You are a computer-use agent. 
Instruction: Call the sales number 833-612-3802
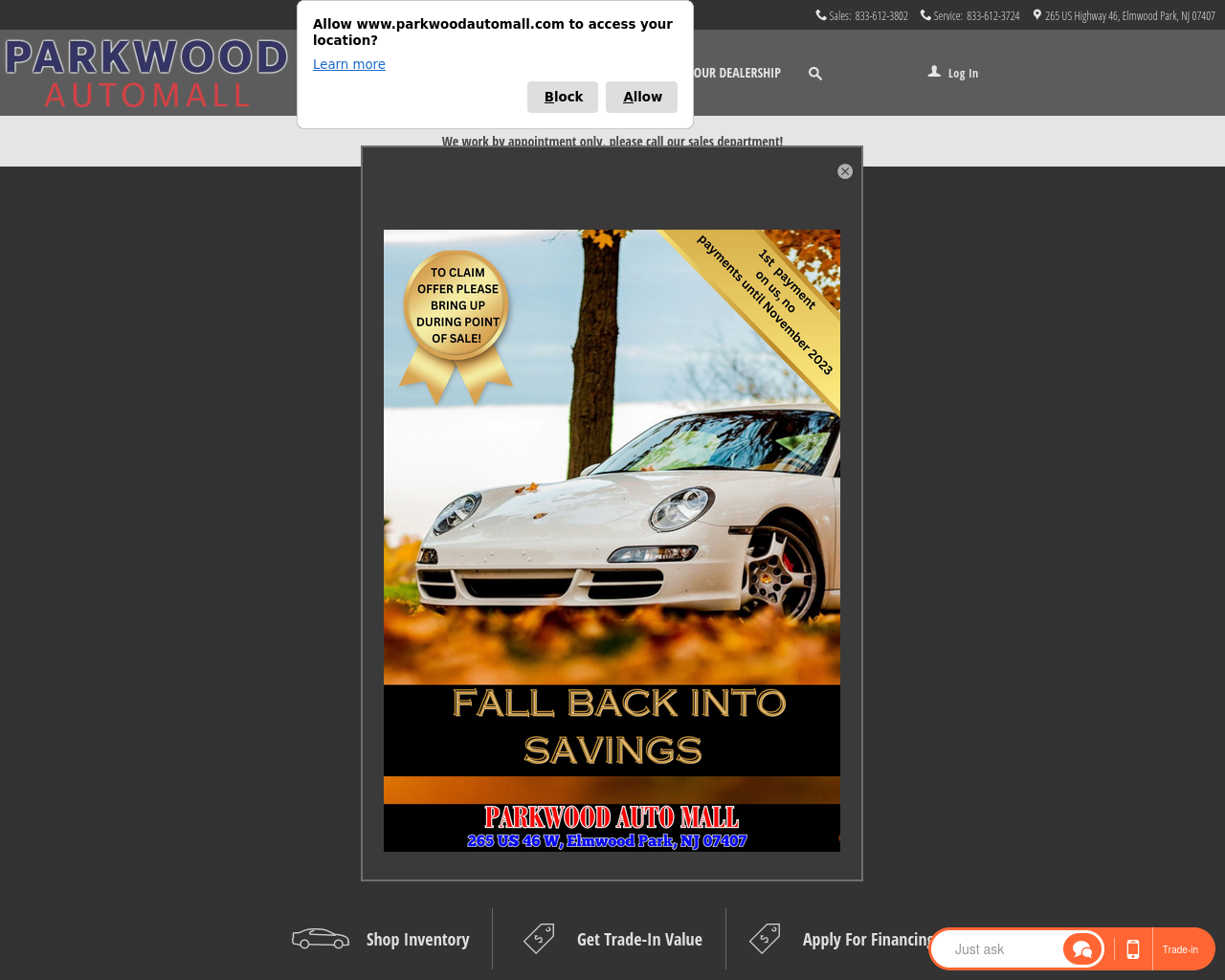(881, 16)
